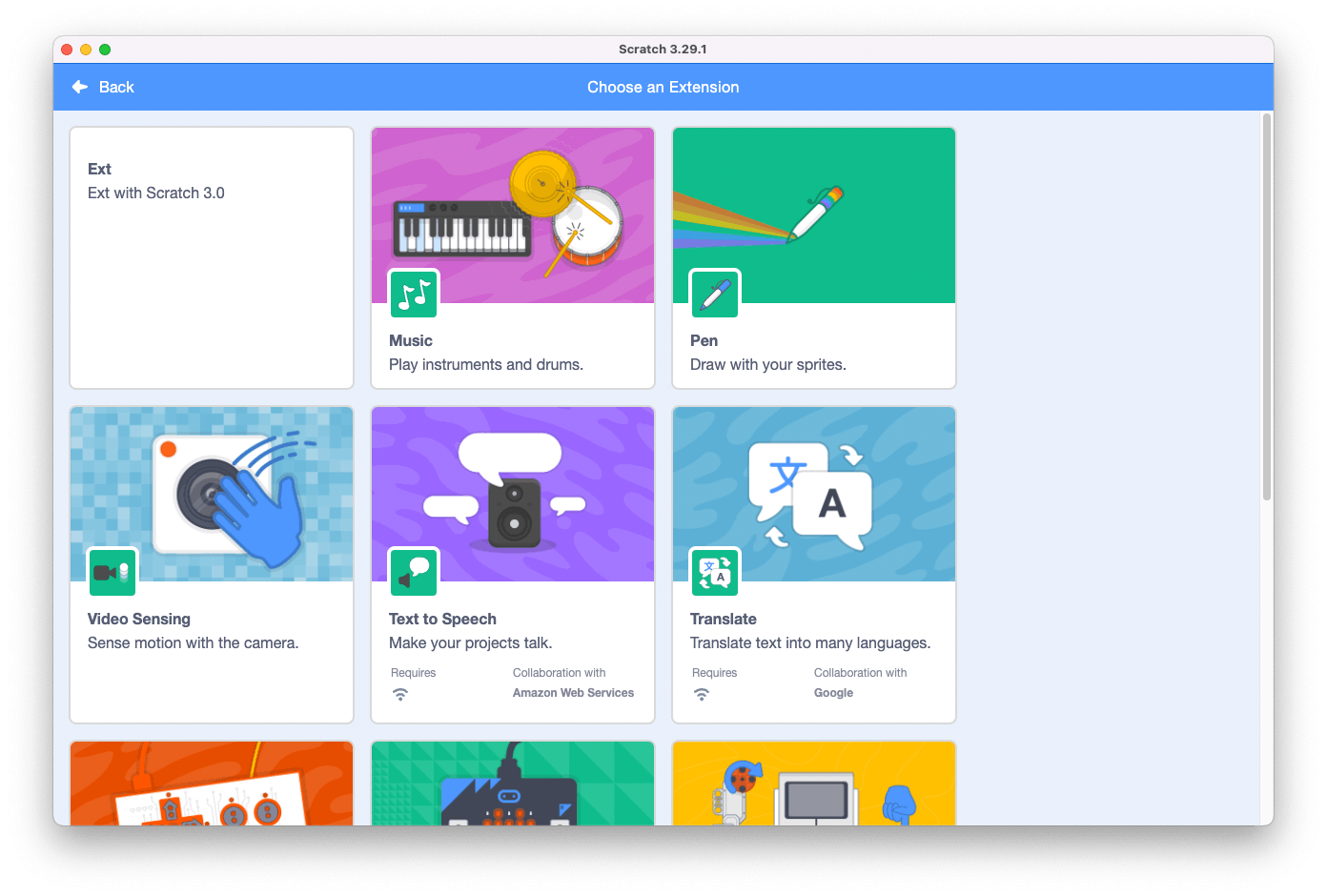
Task: Click the Back button label
Action: (116, 87)
